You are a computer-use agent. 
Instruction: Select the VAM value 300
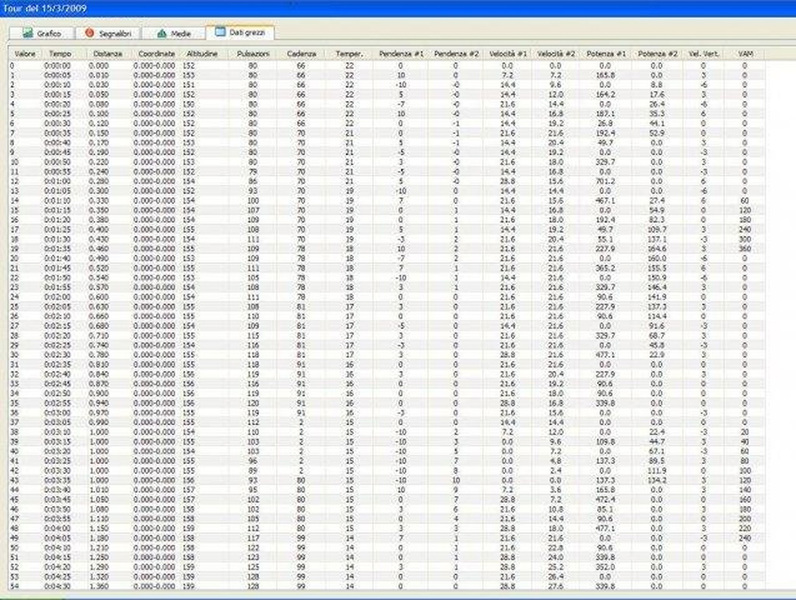tap(745, 239)
